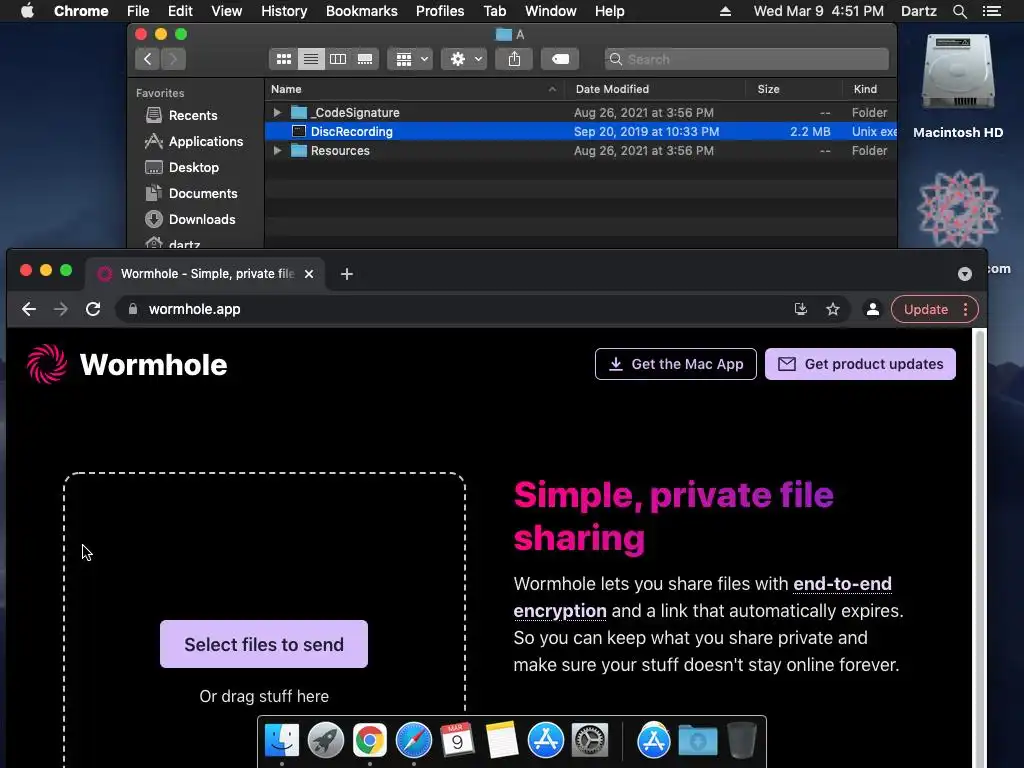Open the History menu
Viewport: 1024px width, 768px height.
tap(284, 11)
